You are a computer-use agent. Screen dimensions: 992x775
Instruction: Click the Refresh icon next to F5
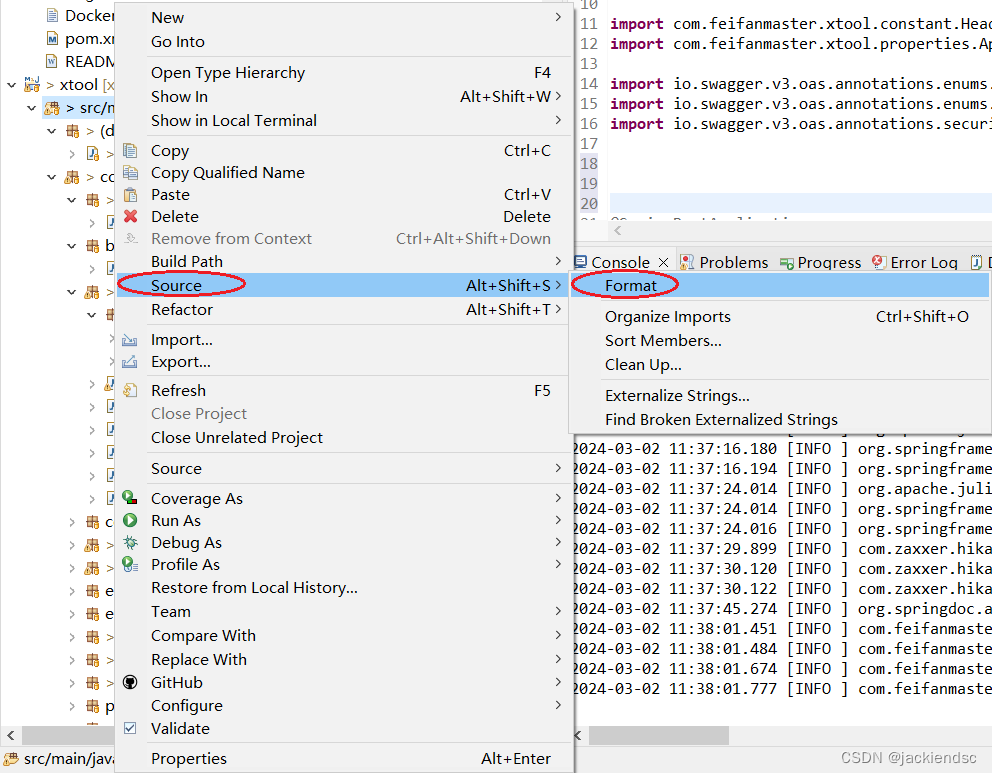tap(130, 390)
